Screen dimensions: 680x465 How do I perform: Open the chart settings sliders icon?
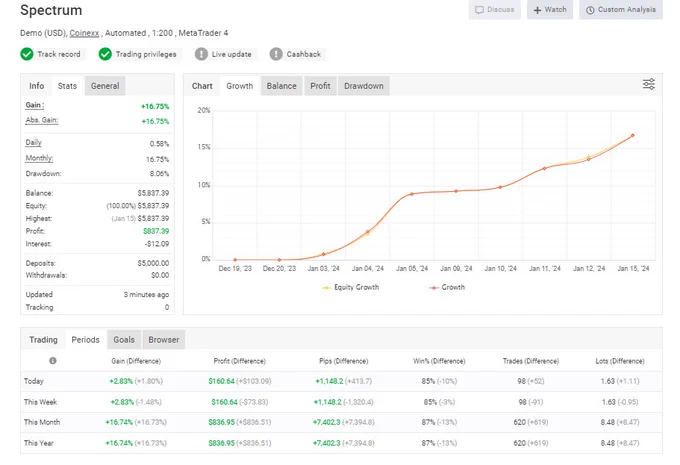tap(649, 84)
